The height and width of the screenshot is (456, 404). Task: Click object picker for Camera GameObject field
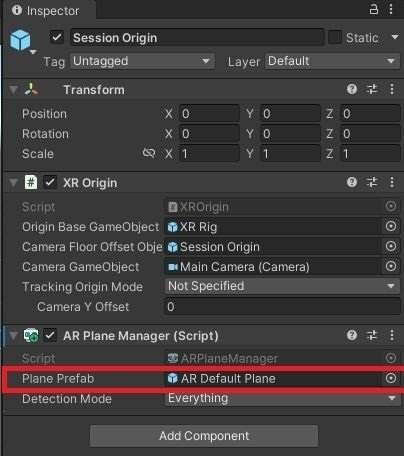coord(391,266)
